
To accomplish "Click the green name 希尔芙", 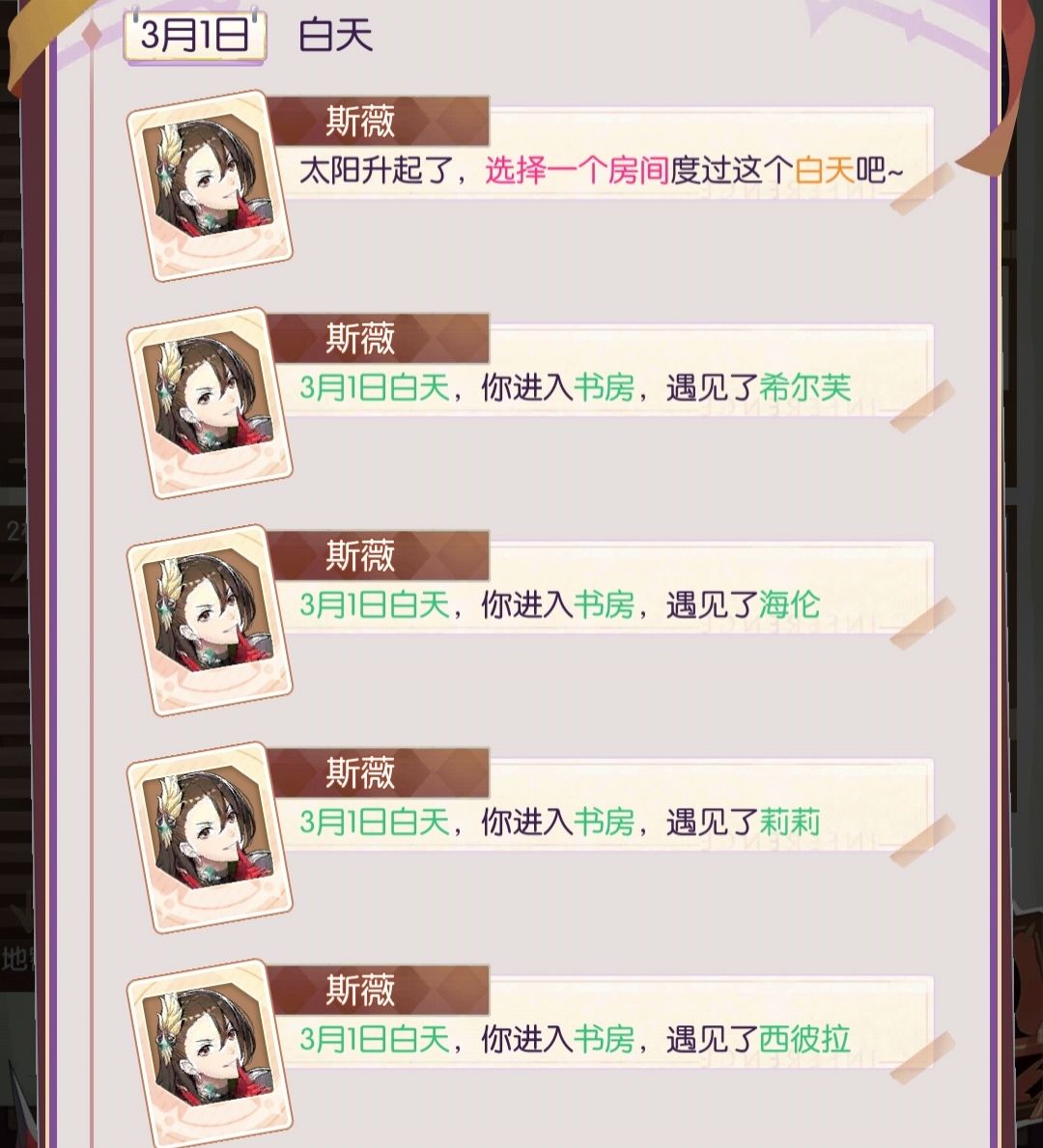I will [805, 387].
